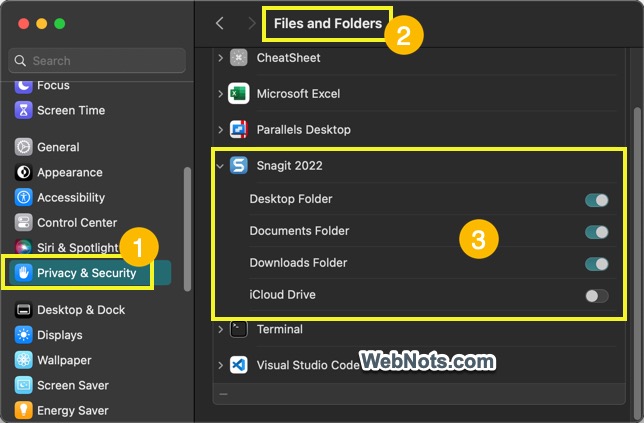Open Control Center settings label
The height and width of the screenshot is (423, 644).
point(77,223)
